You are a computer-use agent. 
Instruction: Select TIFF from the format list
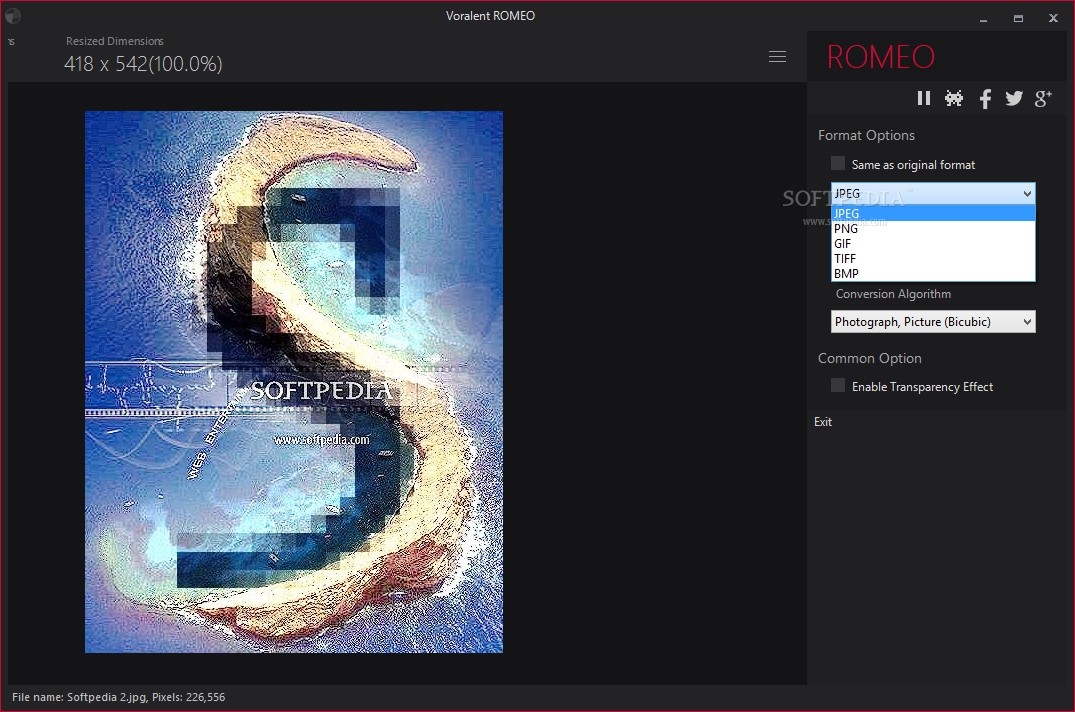pyautogui.click(x=933, y=258)
